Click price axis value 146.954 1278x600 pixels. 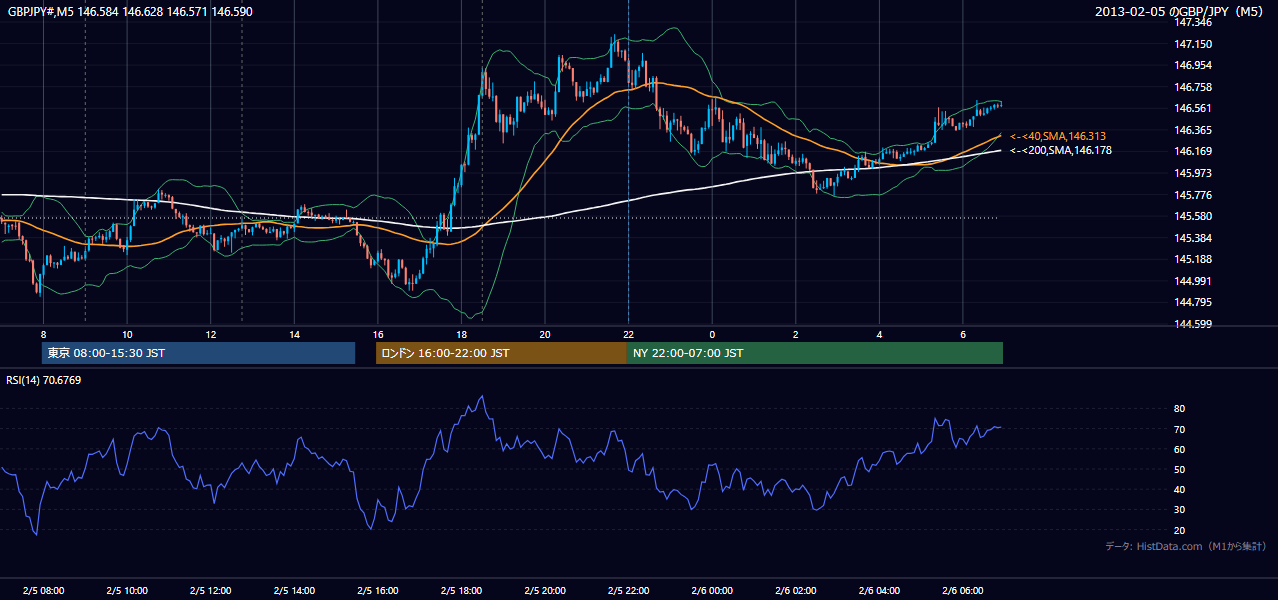pos(1194,65)
